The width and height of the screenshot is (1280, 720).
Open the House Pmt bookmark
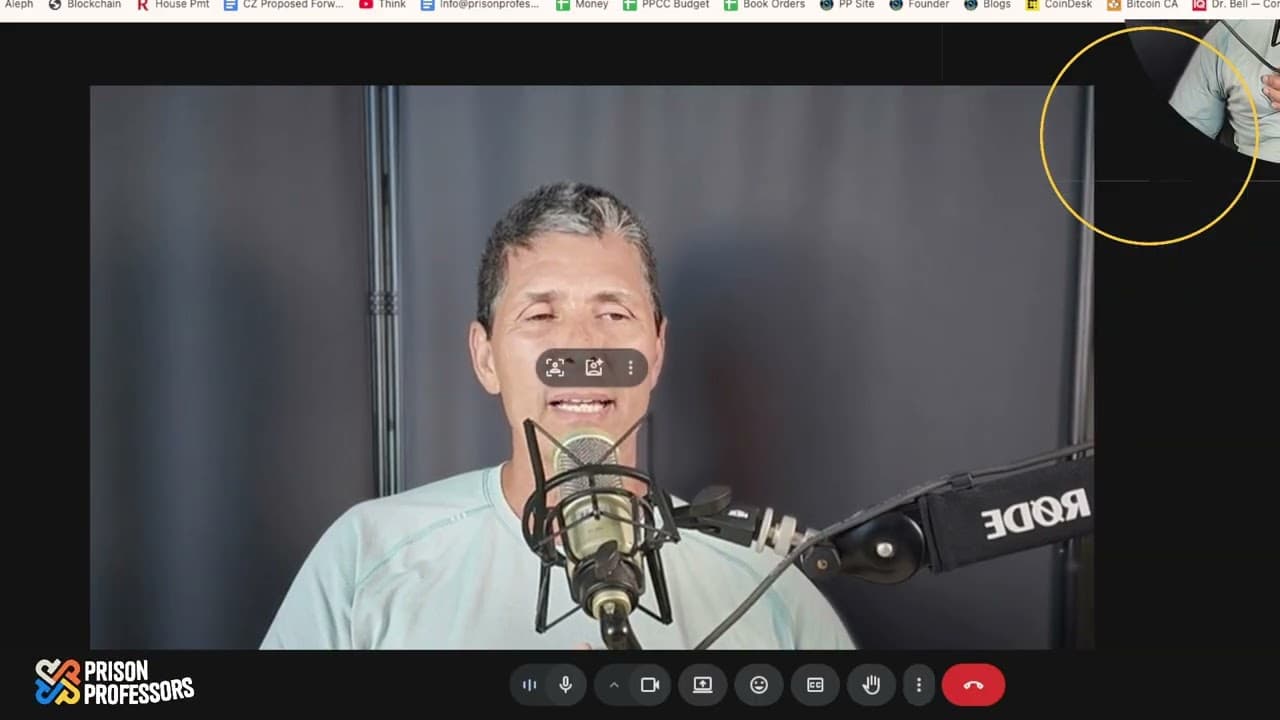tap(173, 5)
